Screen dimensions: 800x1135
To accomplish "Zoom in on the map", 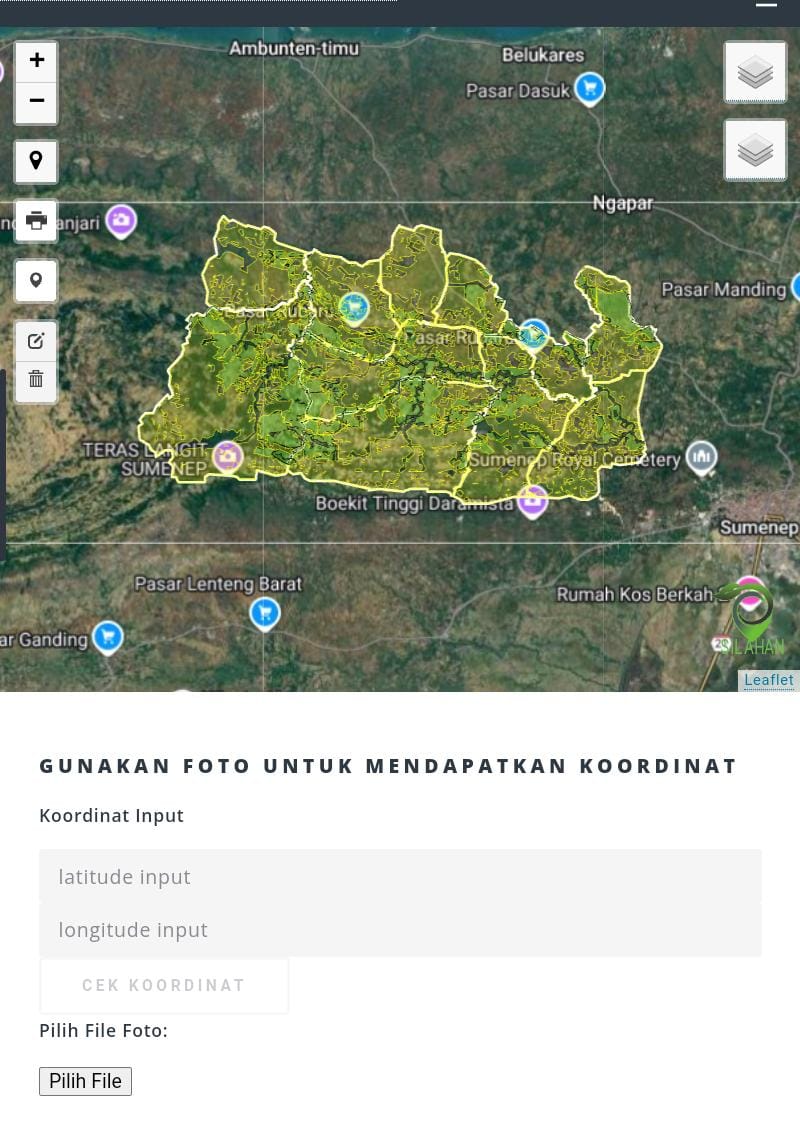I will [36, 61].
